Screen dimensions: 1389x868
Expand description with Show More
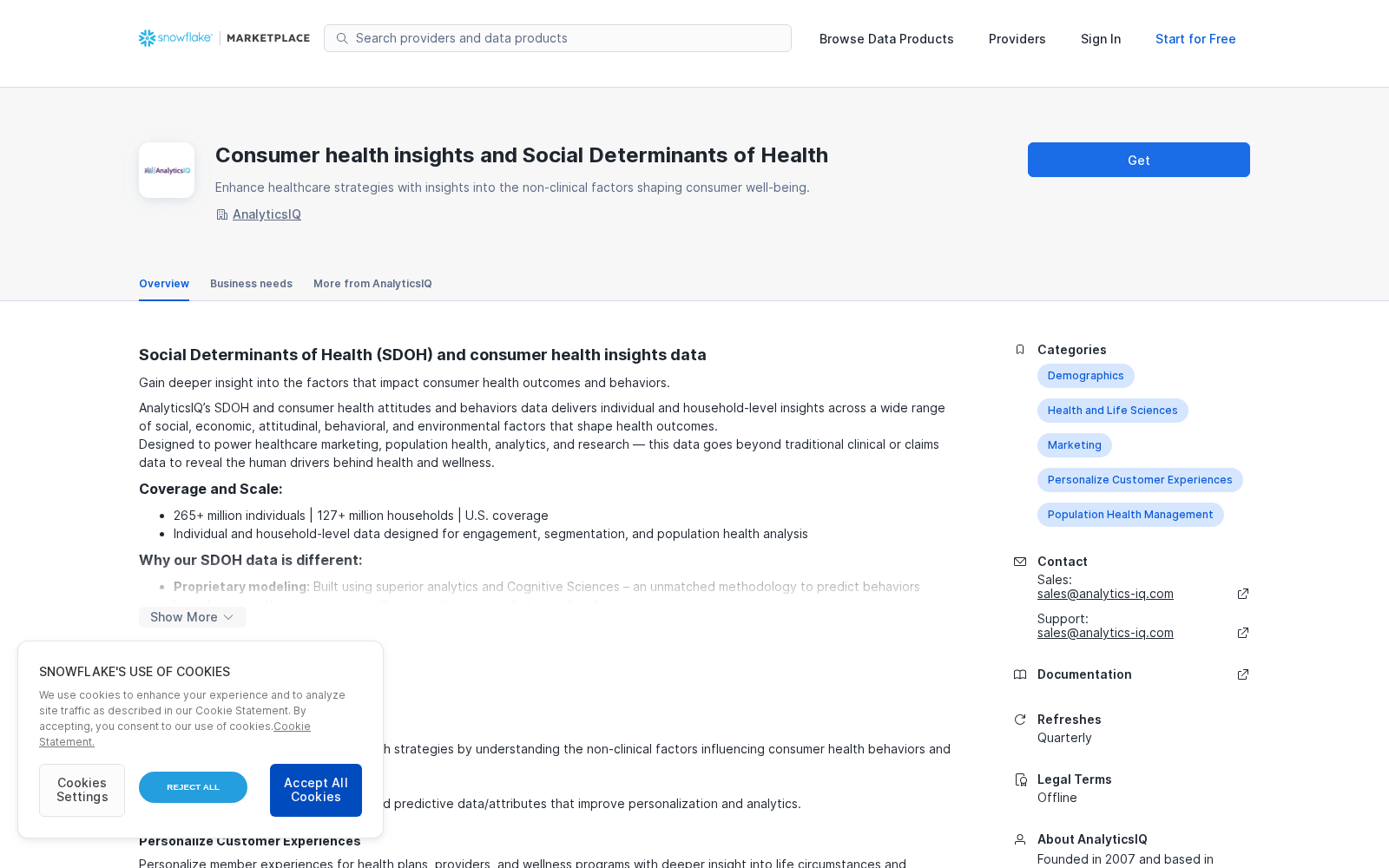coord(193,617)
